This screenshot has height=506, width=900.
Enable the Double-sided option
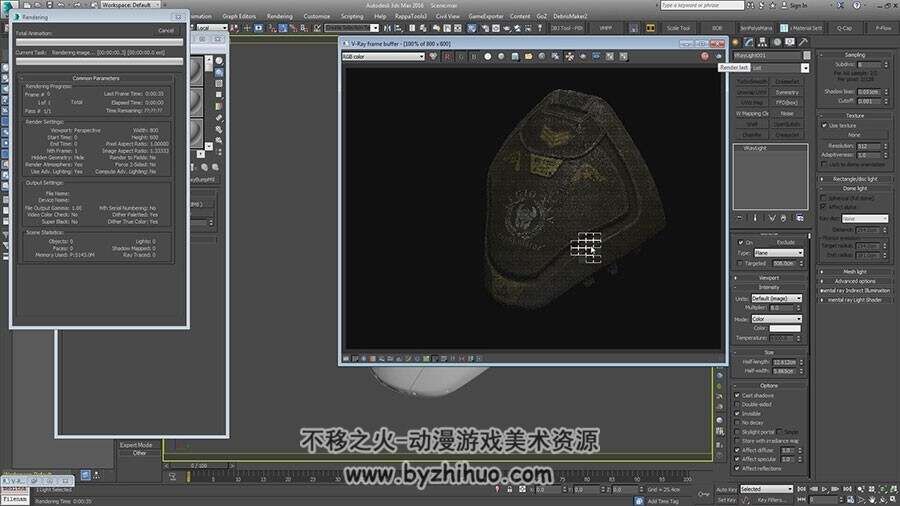coord(738,404)
